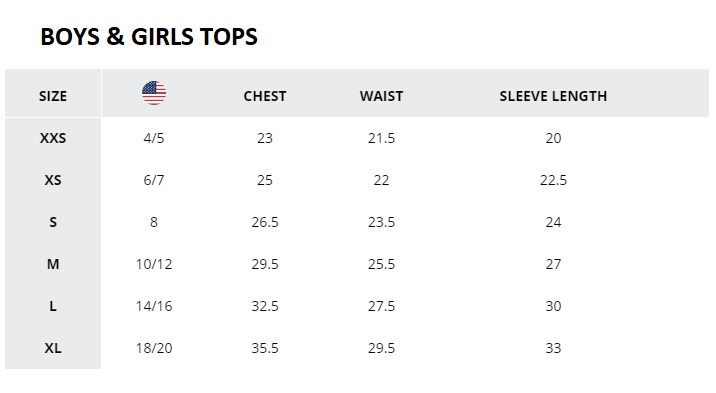
Task: Click the 4/5 US size cell
Action: pos(154,138)
